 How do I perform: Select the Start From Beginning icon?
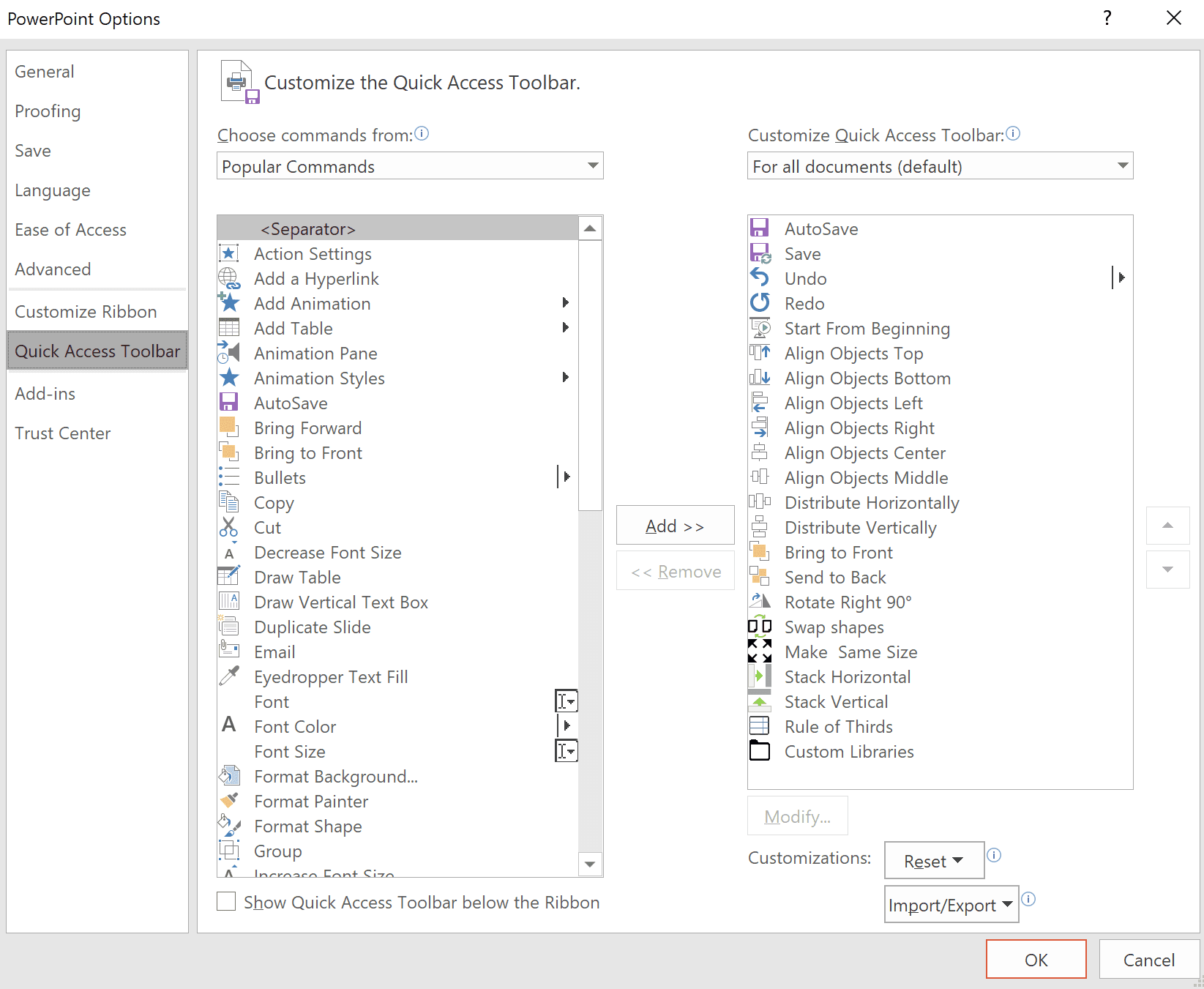point(760,328)
